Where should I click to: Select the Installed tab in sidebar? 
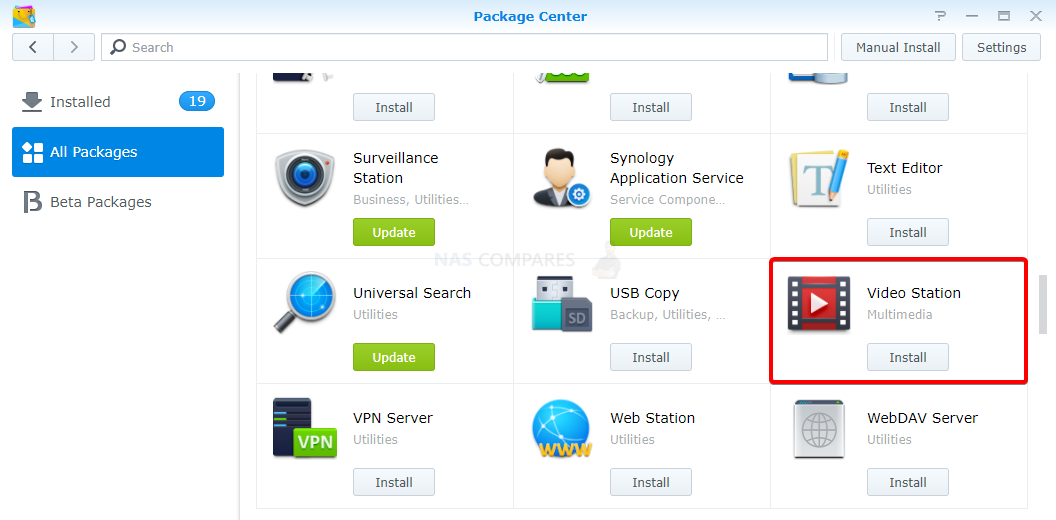[x=118, y=102]
